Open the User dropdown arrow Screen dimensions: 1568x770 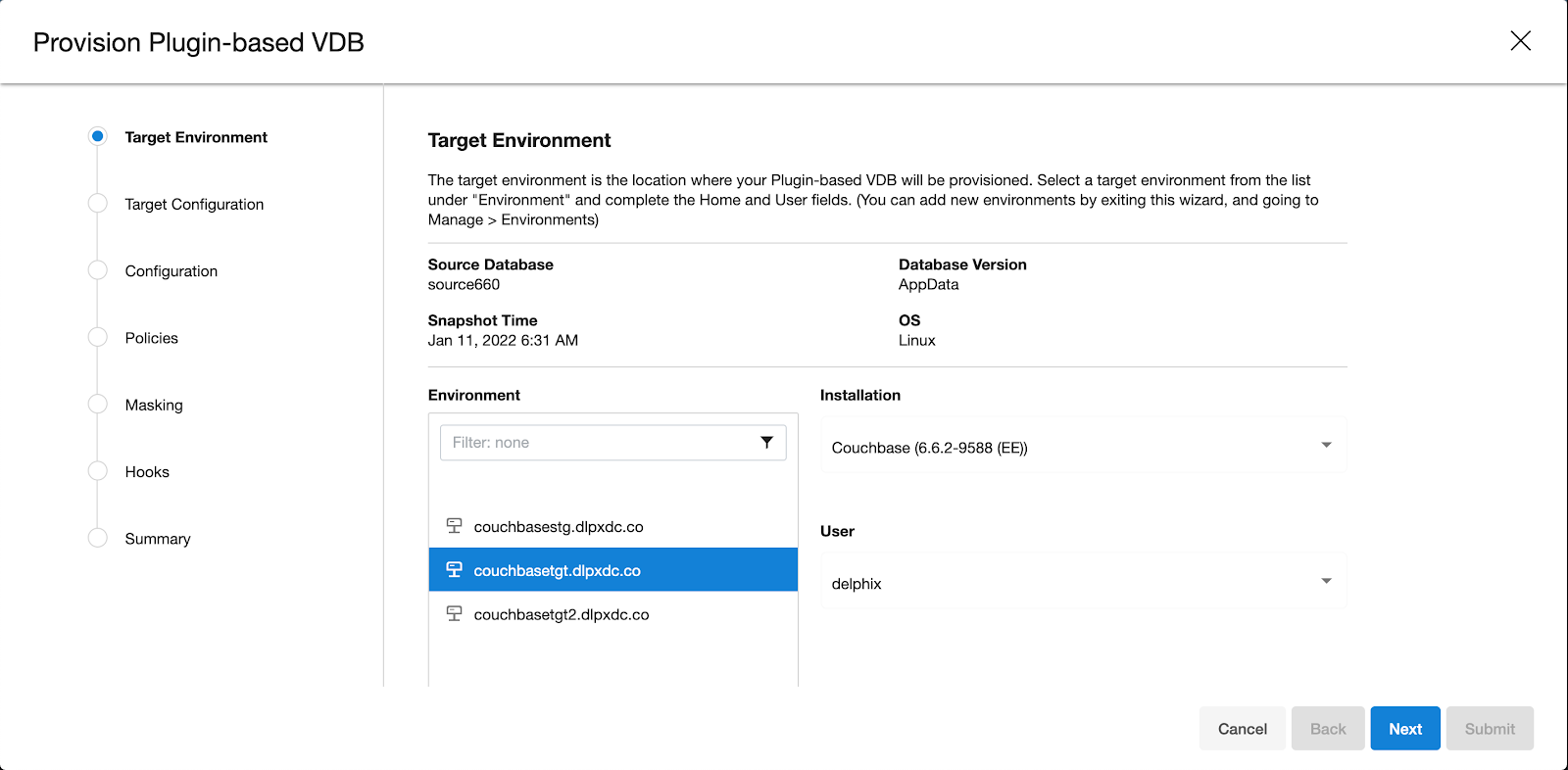(1326, 582)
